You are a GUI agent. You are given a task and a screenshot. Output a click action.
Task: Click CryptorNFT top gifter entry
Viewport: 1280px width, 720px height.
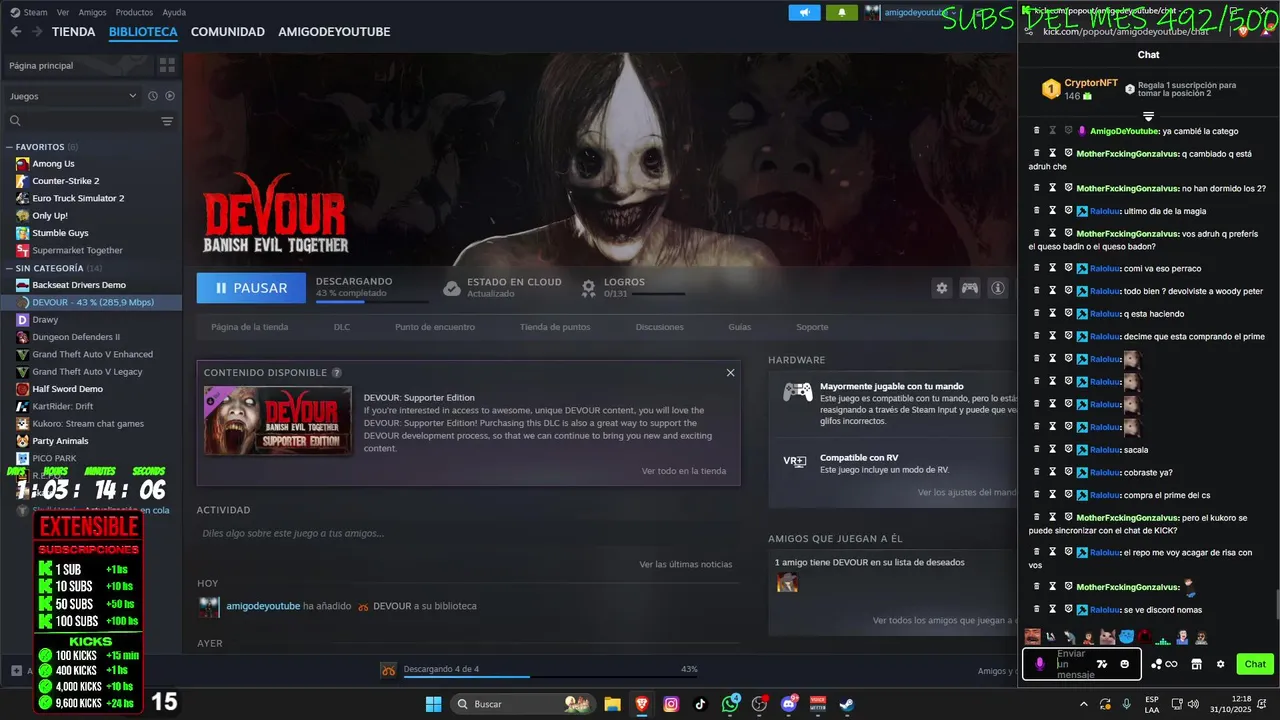(1080, 89)
